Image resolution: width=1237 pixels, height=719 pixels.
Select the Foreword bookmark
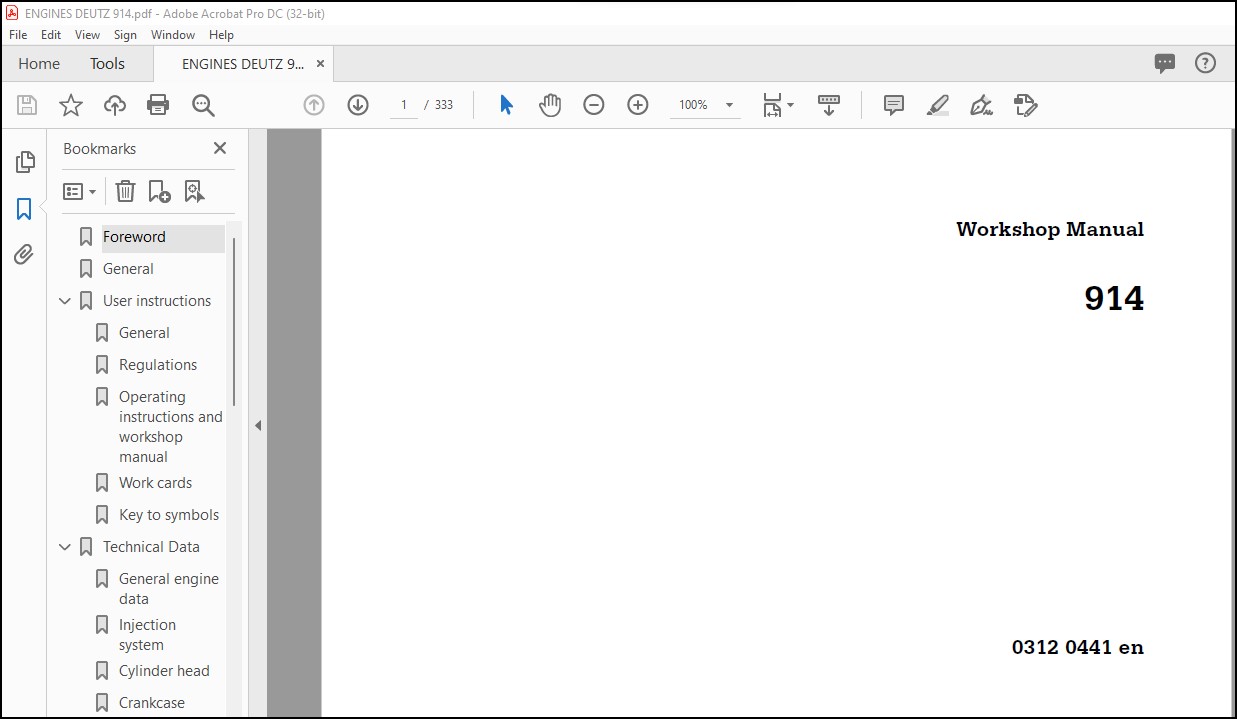tap(134, 237)
